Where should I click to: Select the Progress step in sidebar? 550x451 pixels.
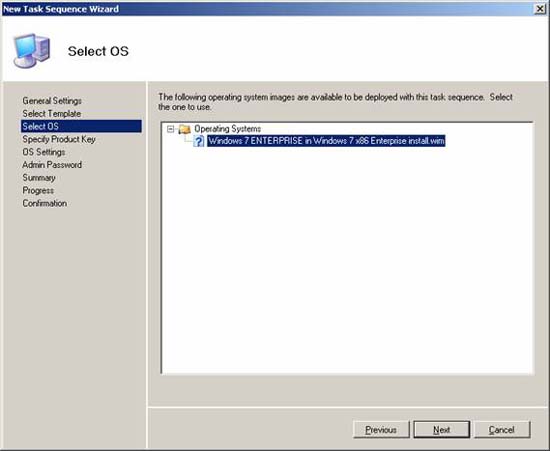click(x=38, y=190)
